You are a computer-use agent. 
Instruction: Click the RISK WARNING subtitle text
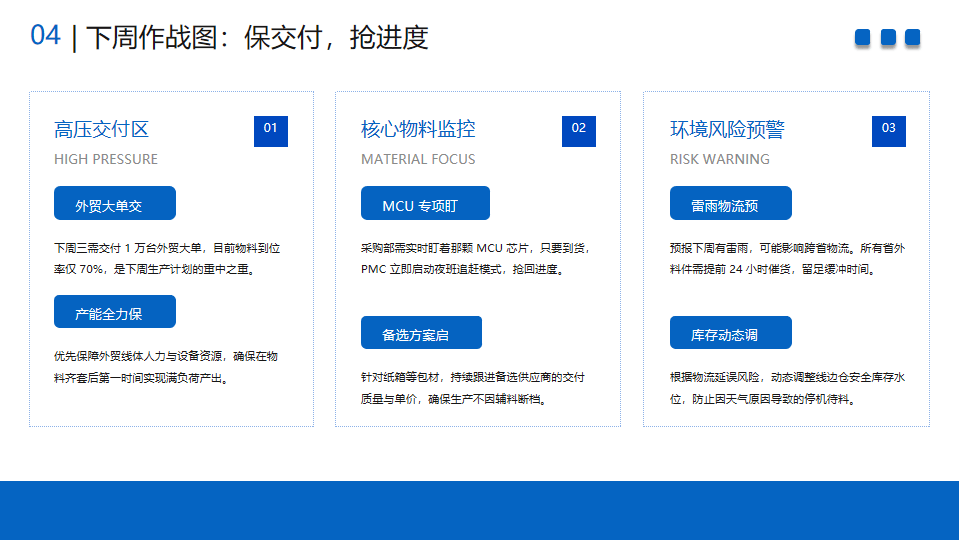(720, 159)
